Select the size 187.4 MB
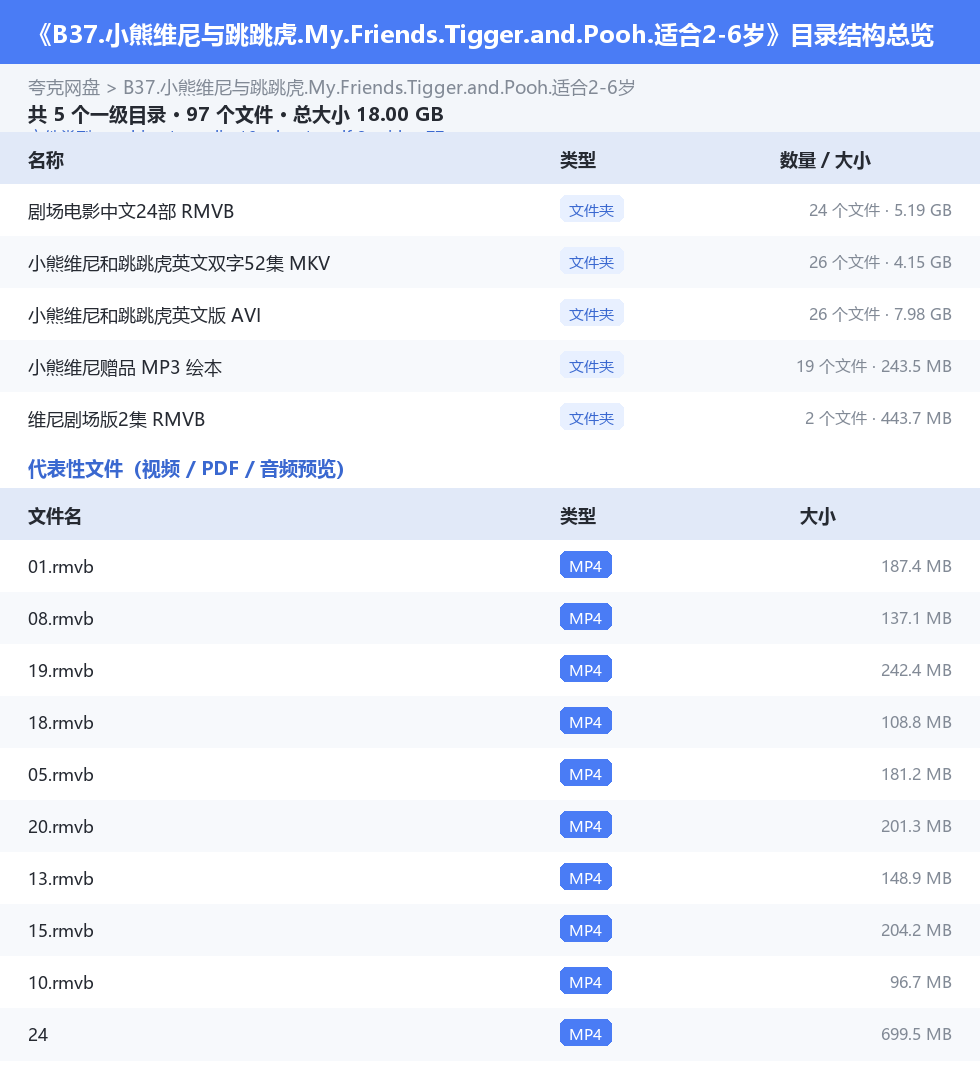The width and height of the screenshot is (980, 1092). click(x=916, y=566)
